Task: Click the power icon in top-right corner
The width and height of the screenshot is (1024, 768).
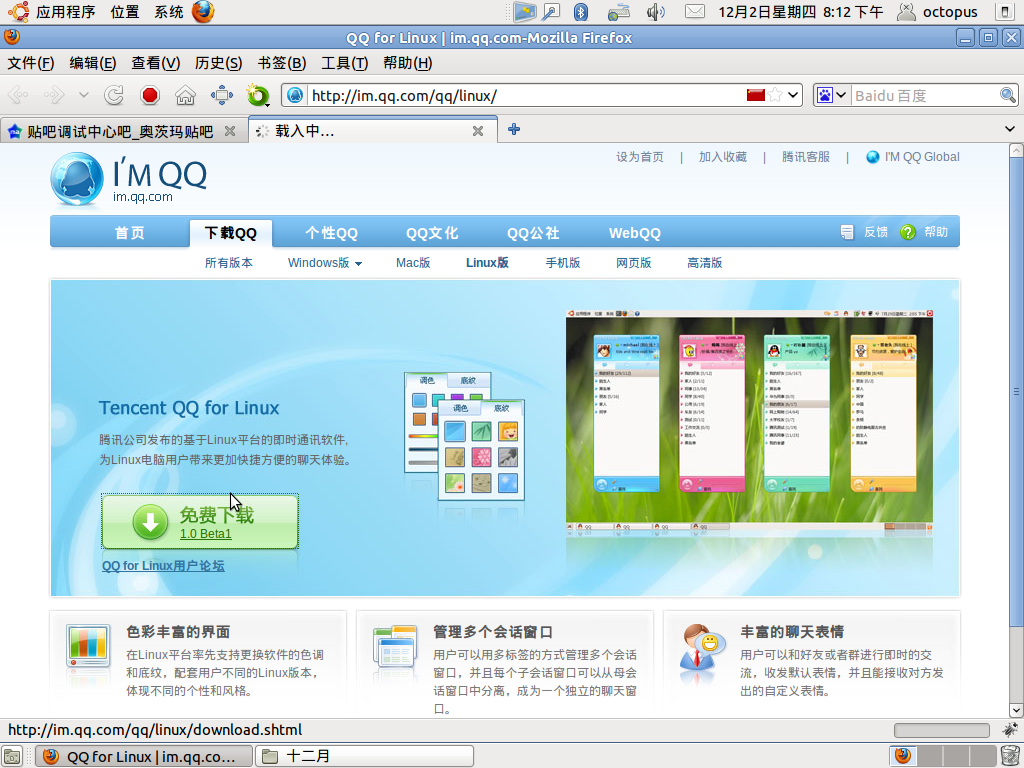Action: point(1006,12)
